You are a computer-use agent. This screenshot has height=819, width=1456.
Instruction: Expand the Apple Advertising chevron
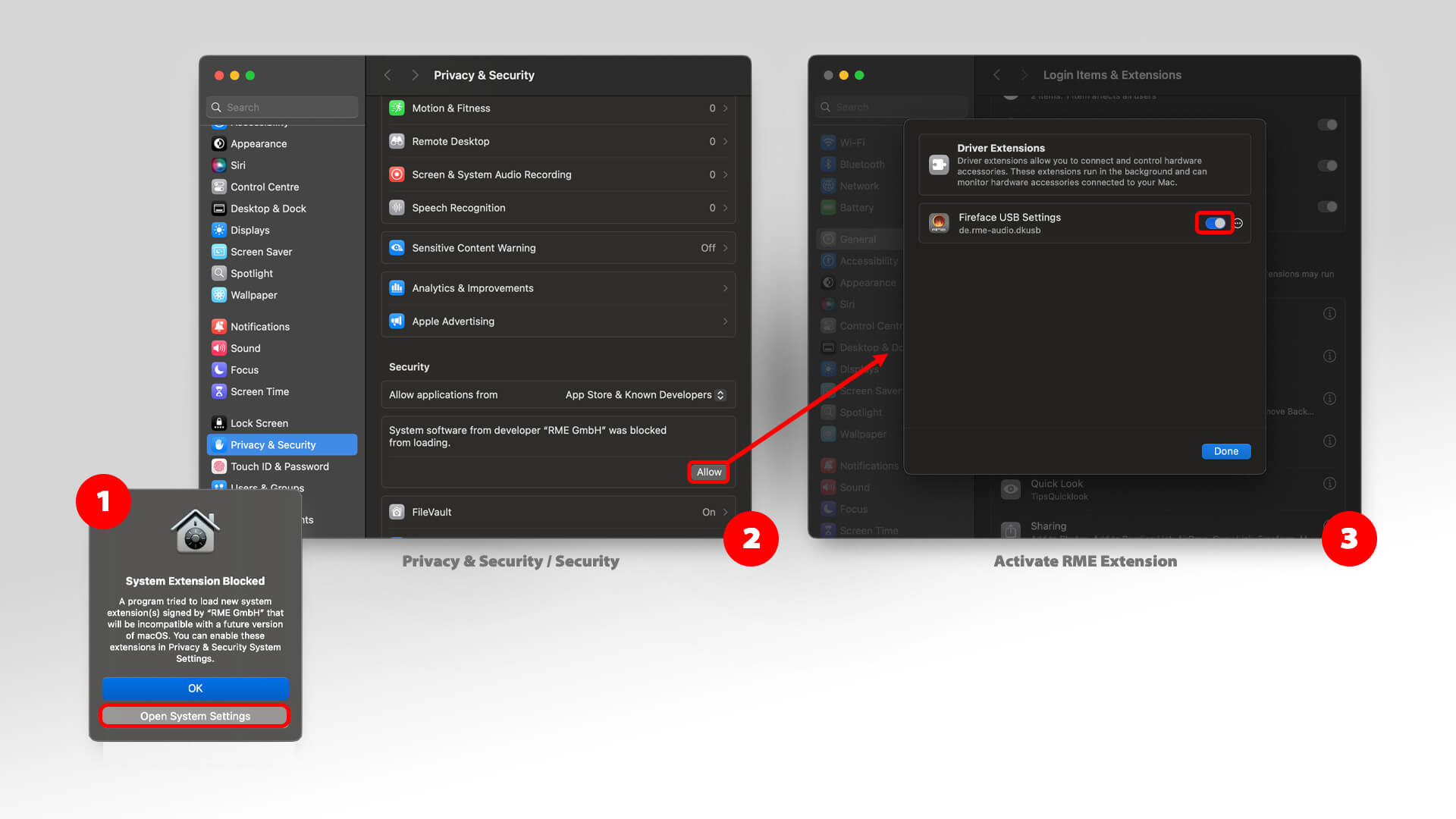[725, 322]
